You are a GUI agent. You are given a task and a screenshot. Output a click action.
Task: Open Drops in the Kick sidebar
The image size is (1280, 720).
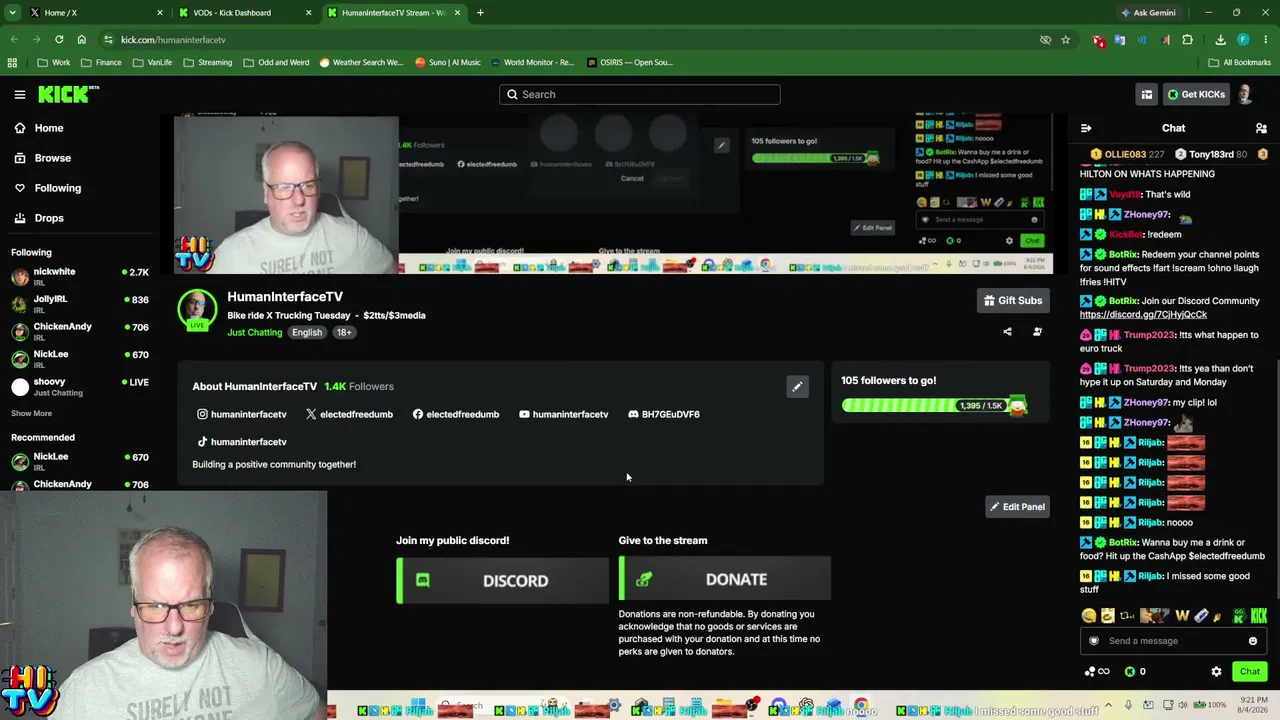click(x=39, y=218)
